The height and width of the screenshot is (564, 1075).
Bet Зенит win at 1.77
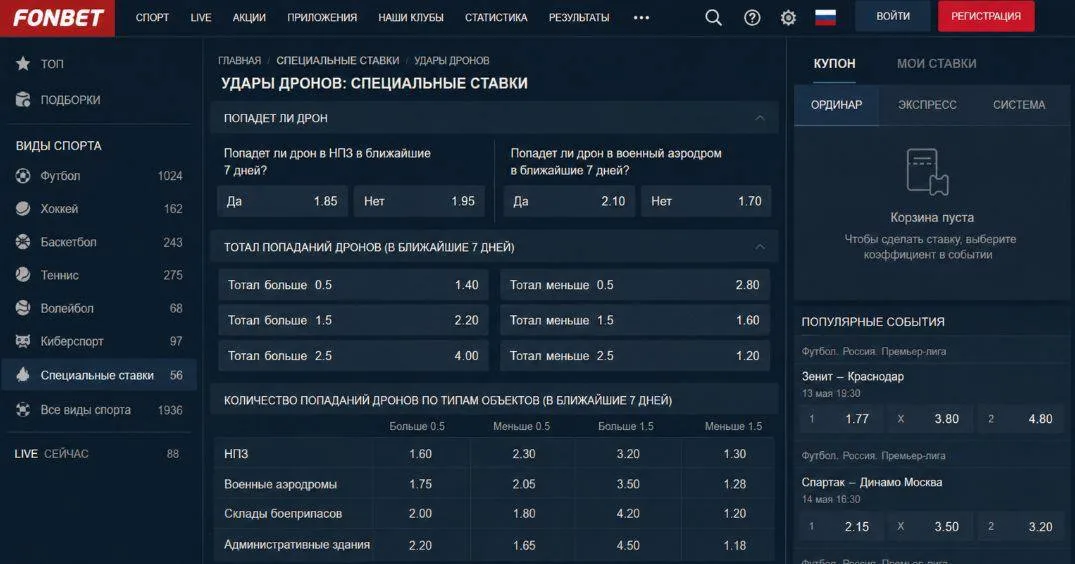(x=842, y=419)
